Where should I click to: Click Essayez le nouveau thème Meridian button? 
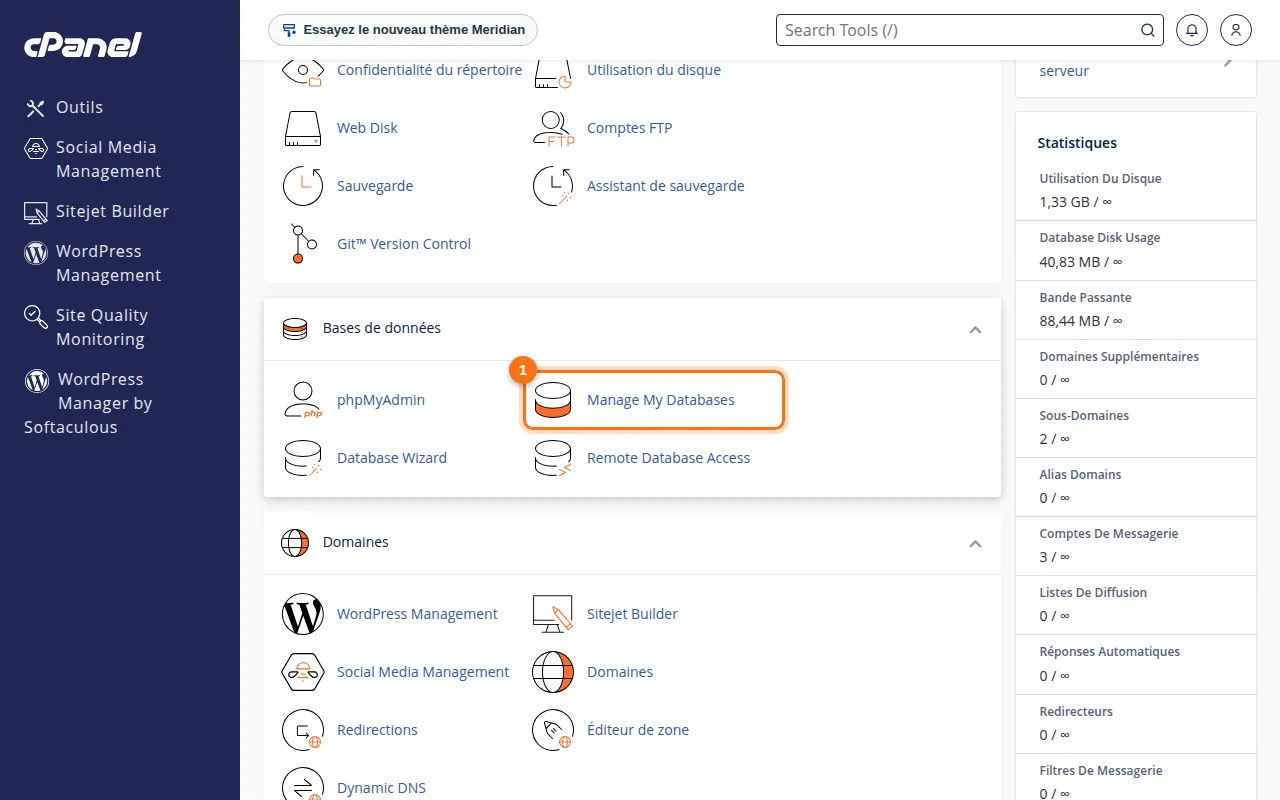click(x=403, y=30)
